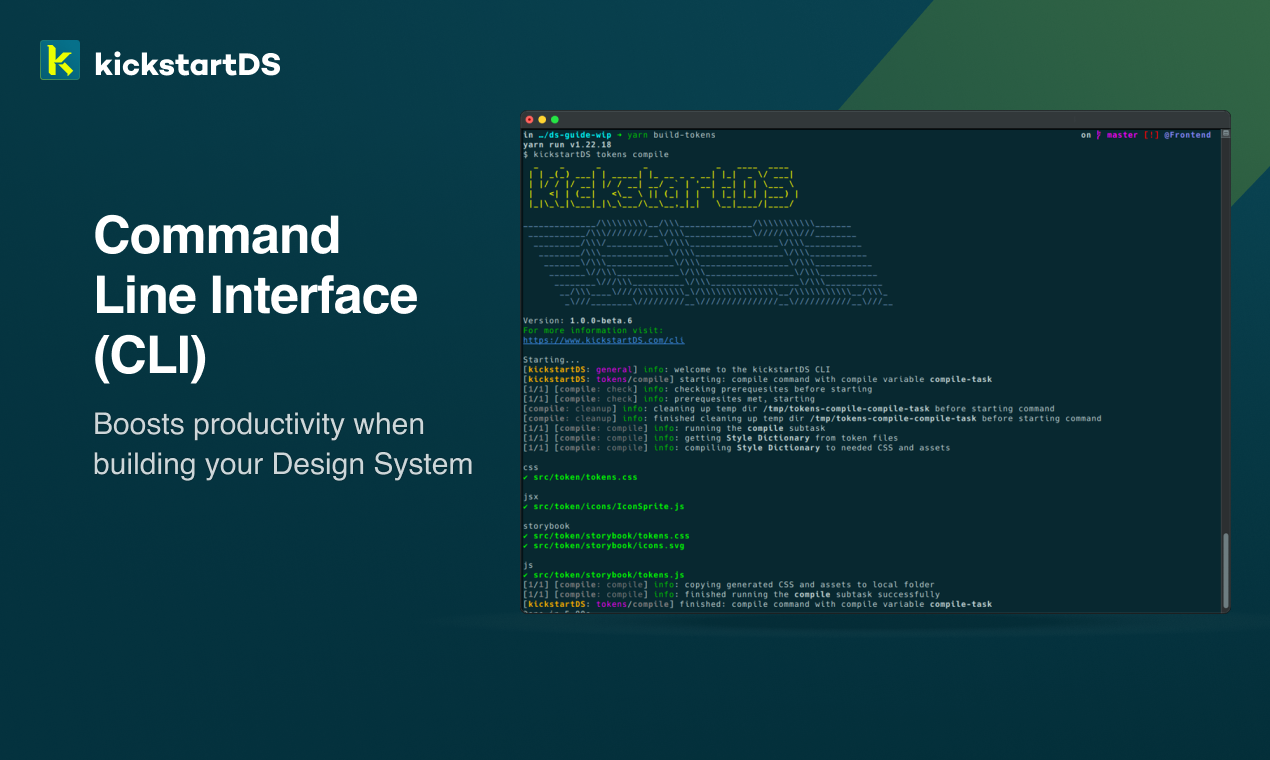This screenshot has height=760, width=1270.
Task: Click the "Starting..." line in terminal
Action: (551, 360)
